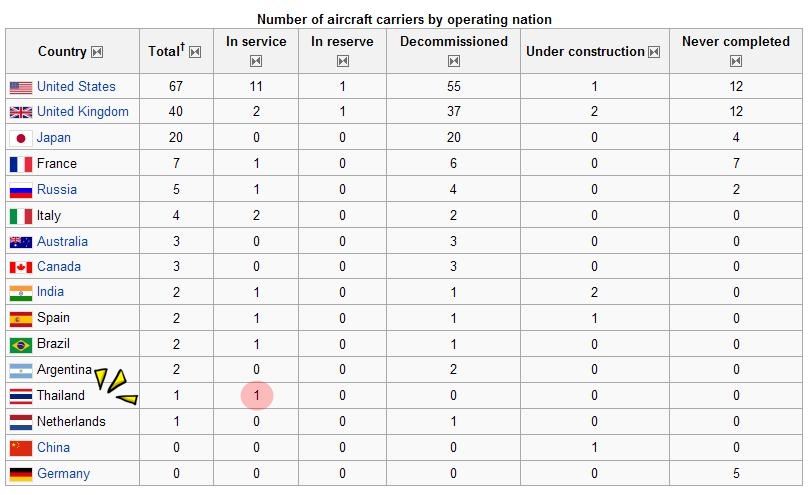Click the Germany flag icon
809x495 pixels.
[21, 474]
